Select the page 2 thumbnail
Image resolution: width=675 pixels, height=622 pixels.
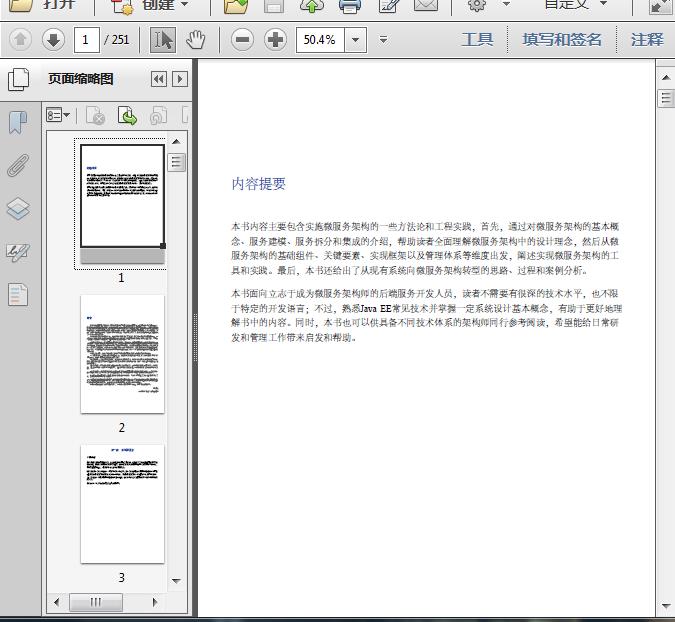tap(122, 354)
